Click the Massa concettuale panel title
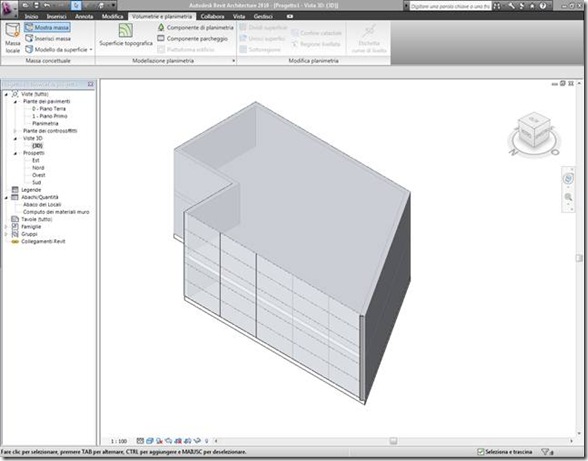The height and width of the screenshot is (461, 588). pyautogui.click(x=48, y=60)
